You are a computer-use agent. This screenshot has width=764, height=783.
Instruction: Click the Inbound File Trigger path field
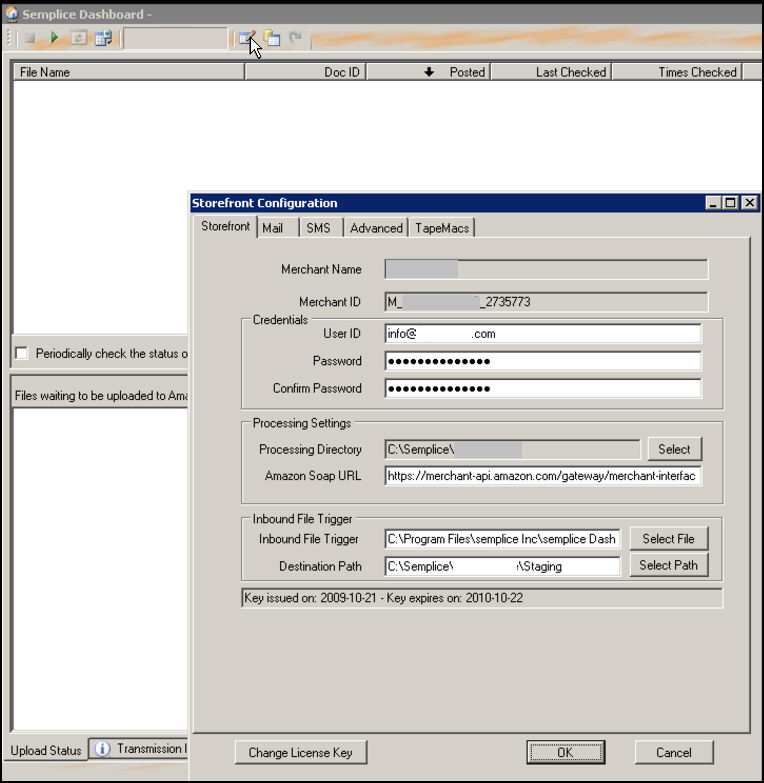tap(502, 539)
